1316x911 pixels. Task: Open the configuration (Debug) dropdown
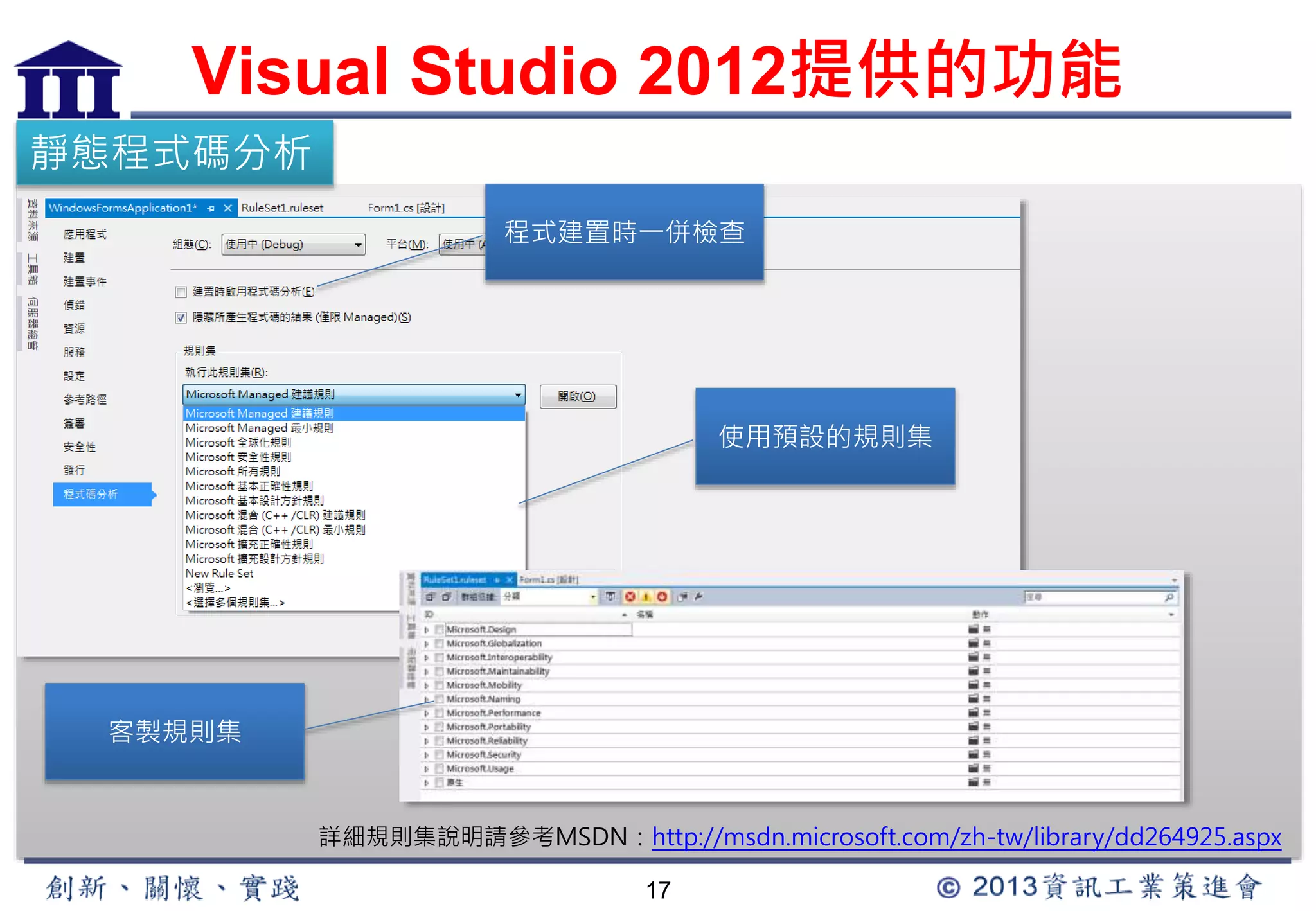(x=294, y=245)
